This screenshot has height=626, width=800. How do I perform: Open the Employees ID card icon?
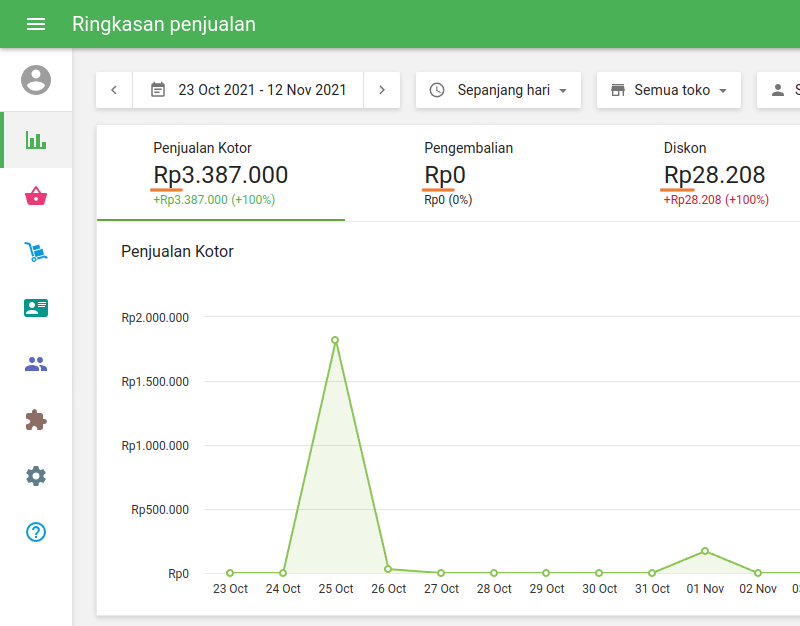36,308
